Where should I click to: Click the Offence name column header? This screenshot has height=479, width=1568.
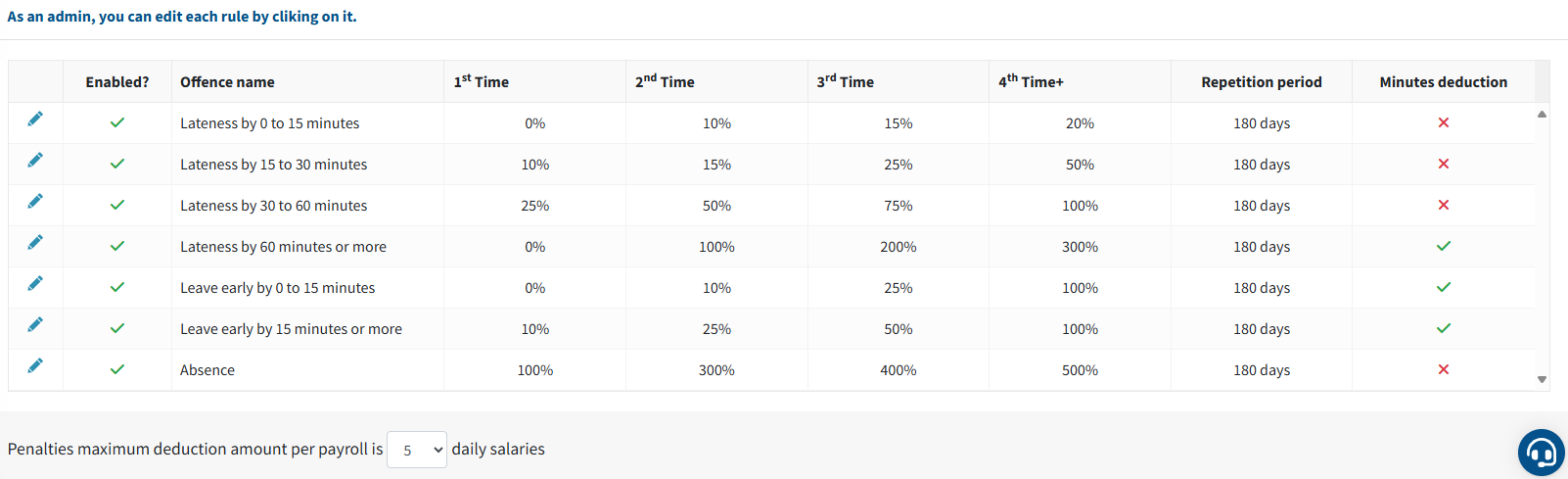point(227,82)
